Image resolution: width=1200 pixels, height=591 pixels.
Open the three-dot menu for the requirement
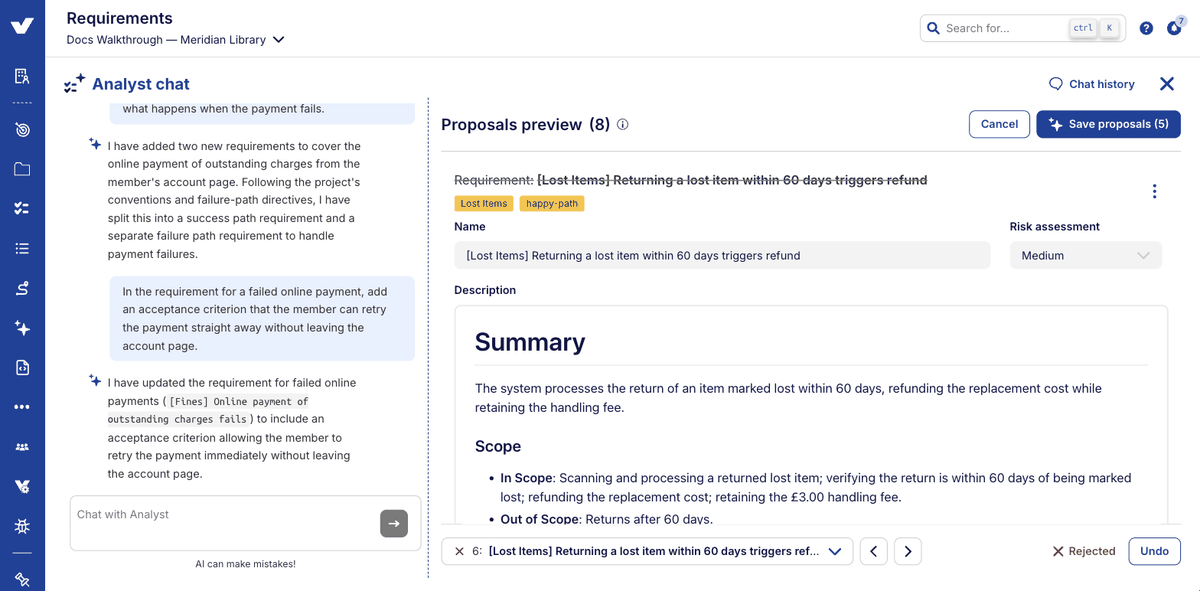1154,191
